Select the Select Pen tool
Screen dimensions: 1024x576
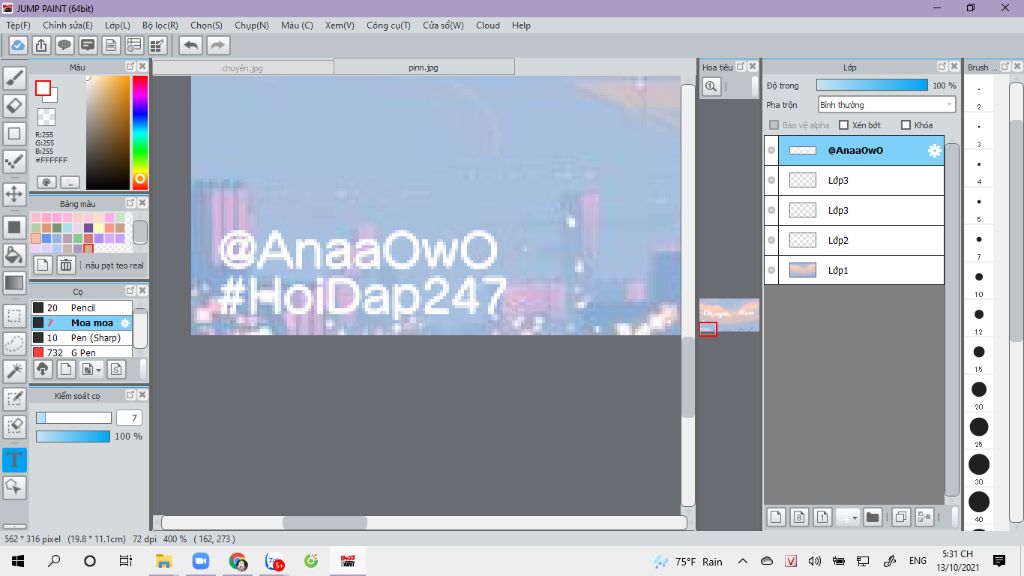tap(14, 399)
